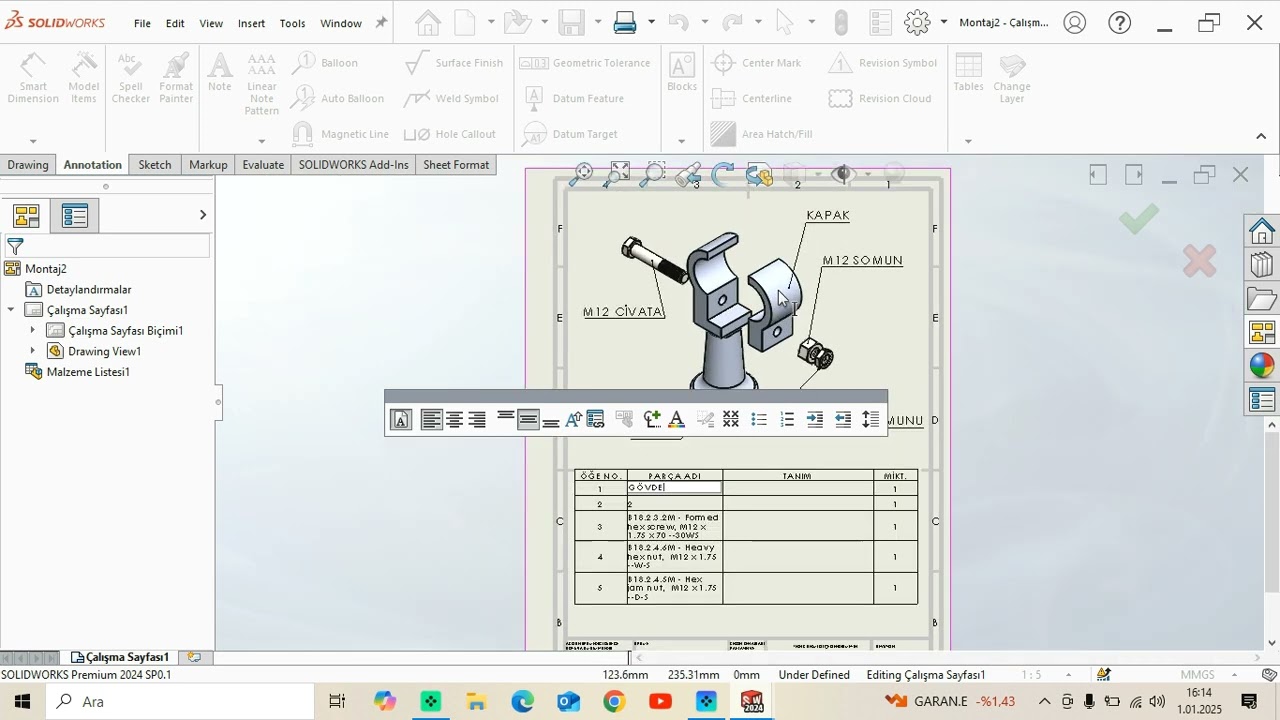1280x720 pixels.
Task: Open the FeatureManager Design Tree tab icon
Action: (26, 216)
